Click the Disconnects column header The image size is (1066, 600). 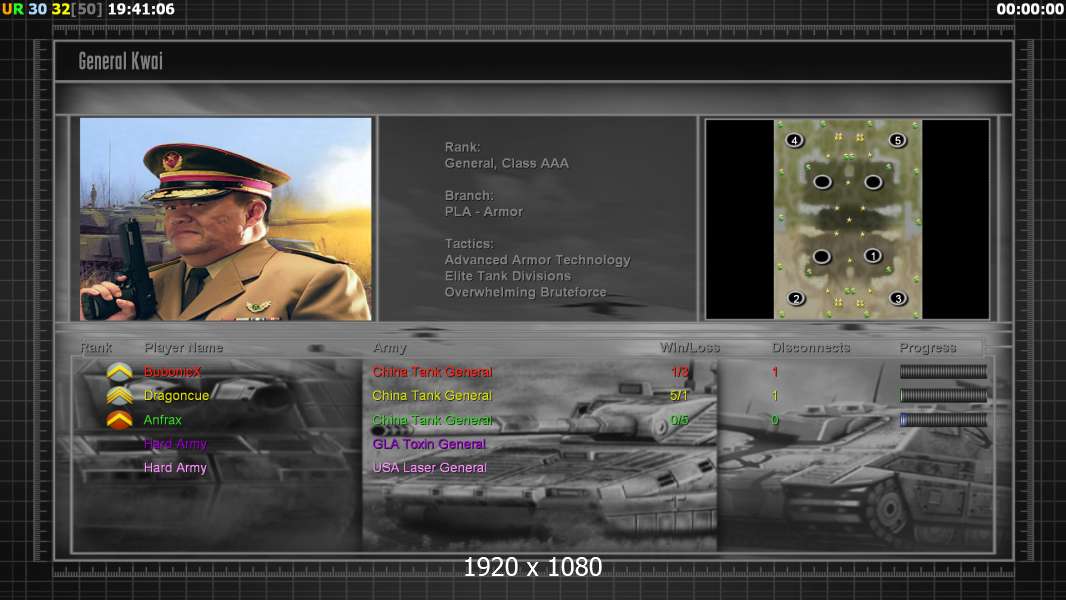click(x=811, y=347)
